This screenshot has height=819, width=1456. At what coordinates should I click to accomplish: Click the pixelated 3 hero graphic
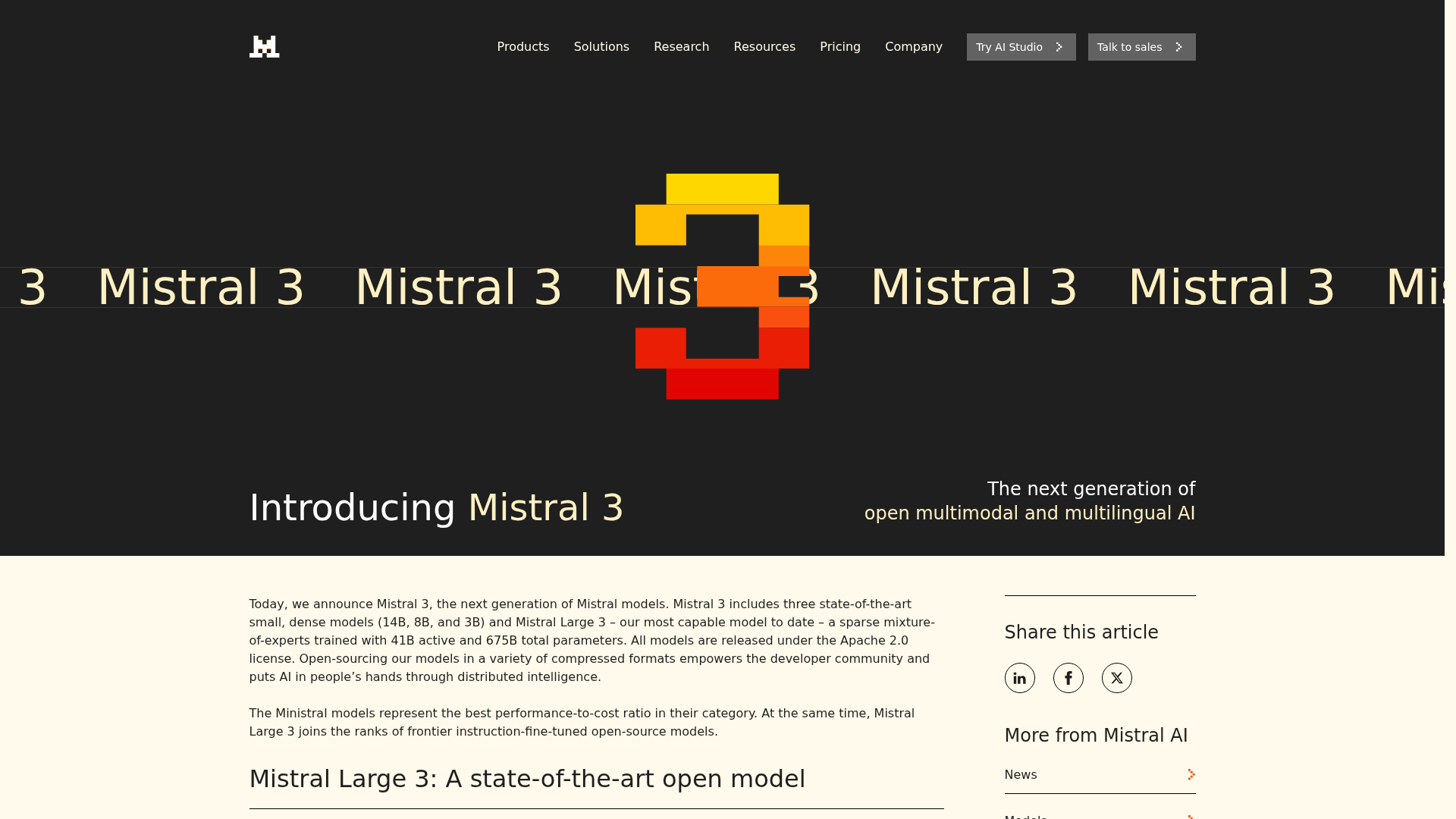(x=722, y=288)
